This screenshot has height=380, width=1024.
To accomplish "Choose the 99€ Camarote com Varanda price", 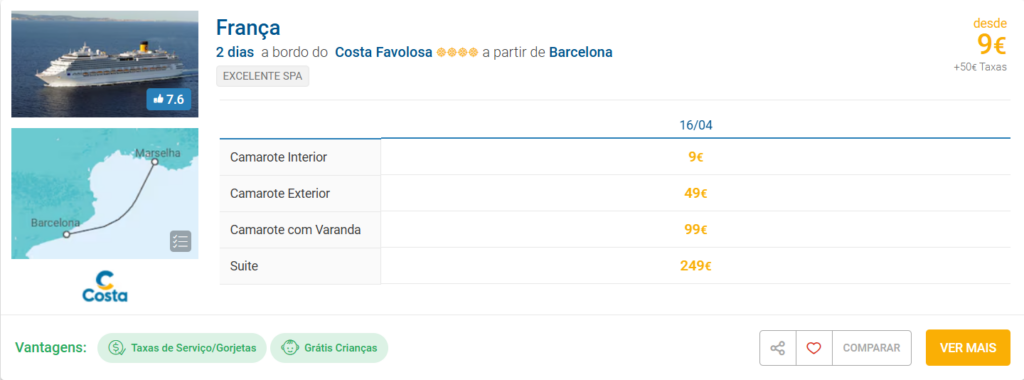I will pos(696,230).
